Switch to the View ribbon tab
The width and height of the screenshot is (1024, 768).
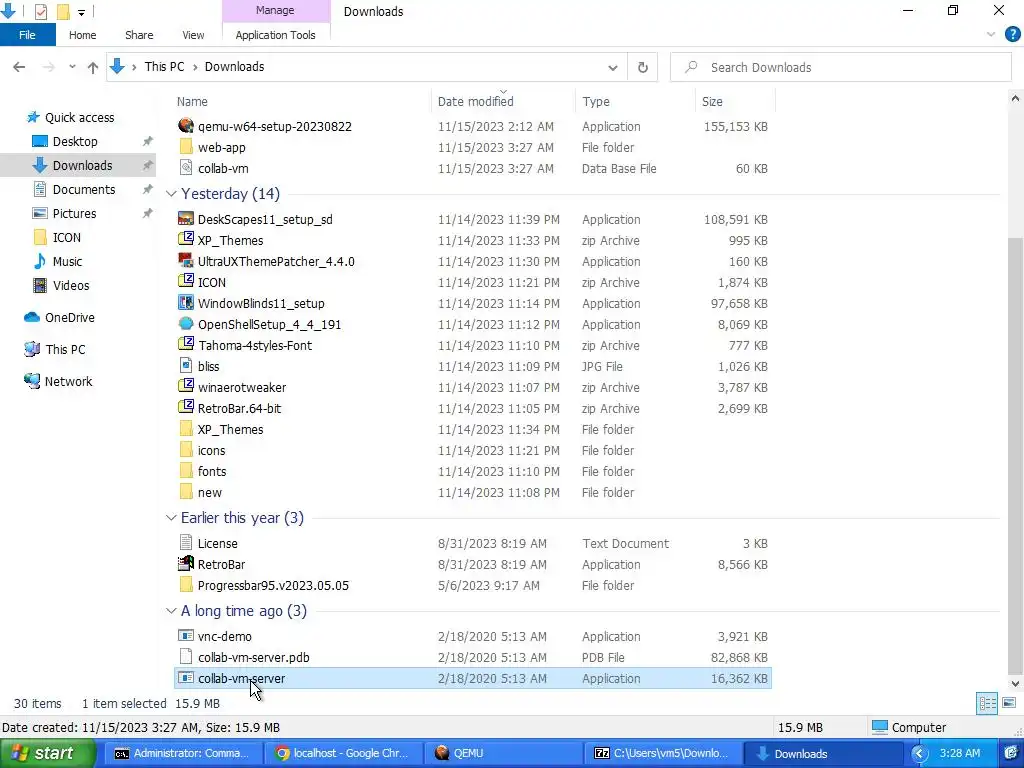tap(193, 35)
